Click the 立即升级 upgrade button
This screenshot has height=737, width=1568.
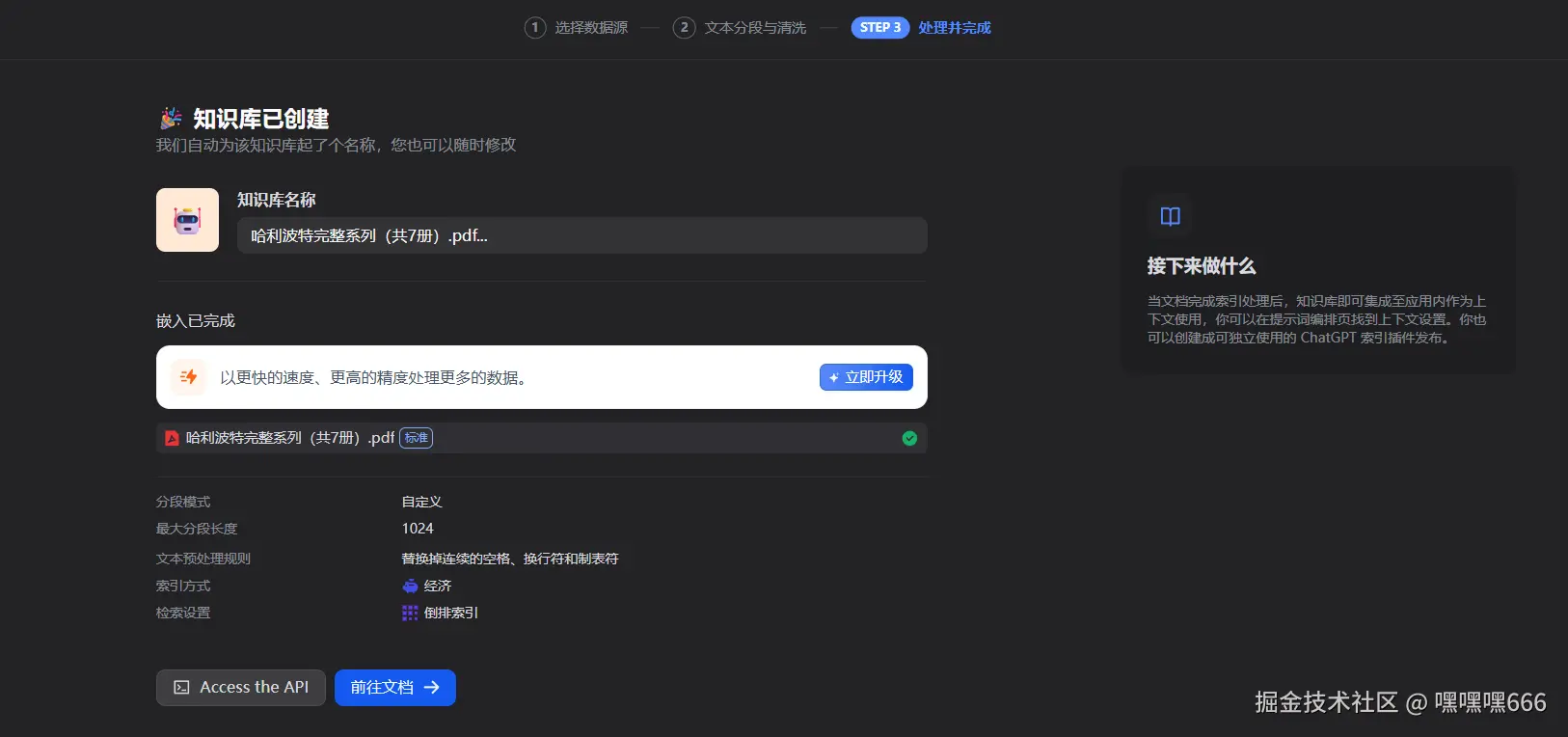(866, 377)
